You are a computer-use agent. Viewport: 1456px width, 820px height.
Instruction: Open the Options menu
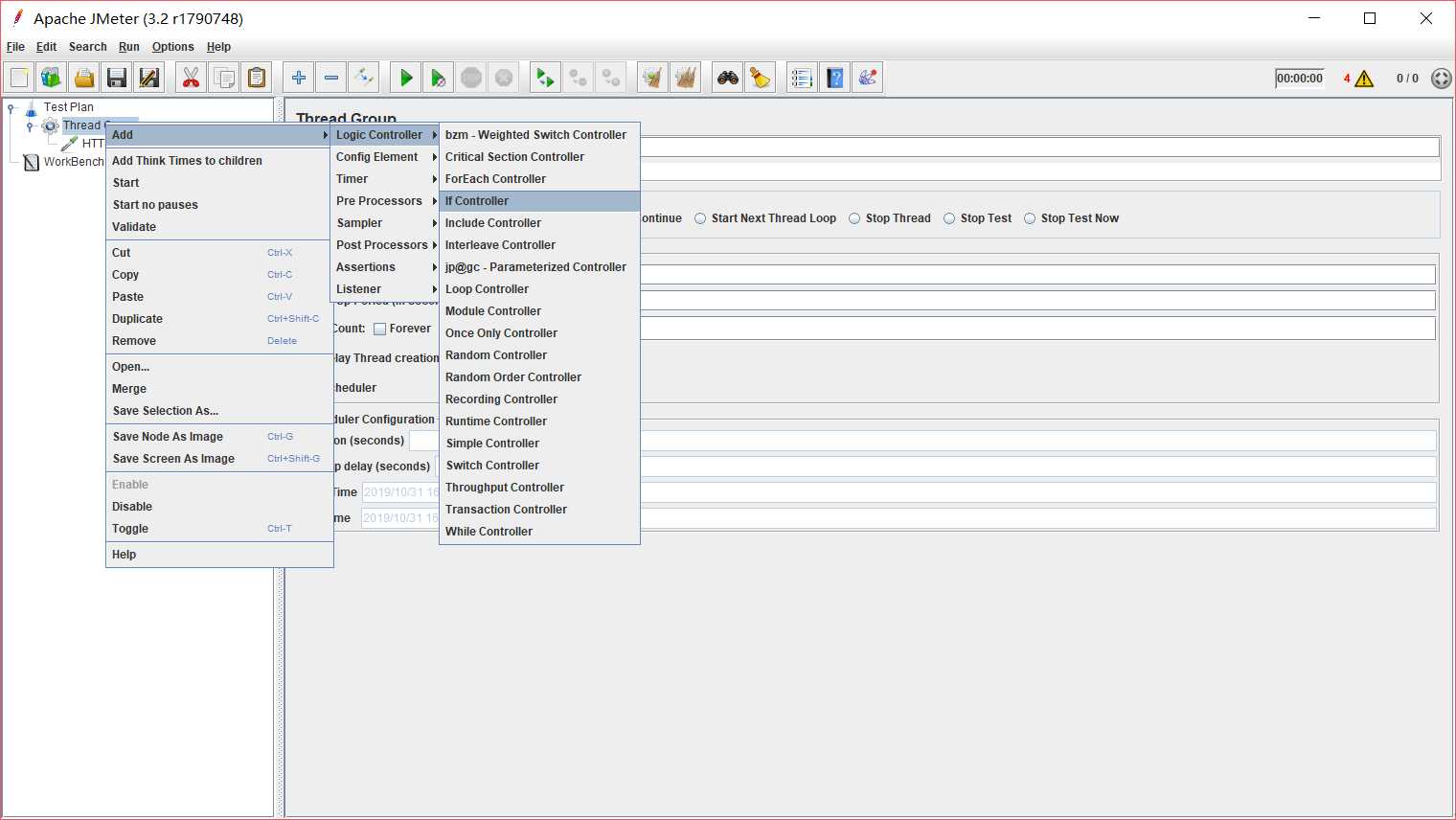[x=173, y=47]
